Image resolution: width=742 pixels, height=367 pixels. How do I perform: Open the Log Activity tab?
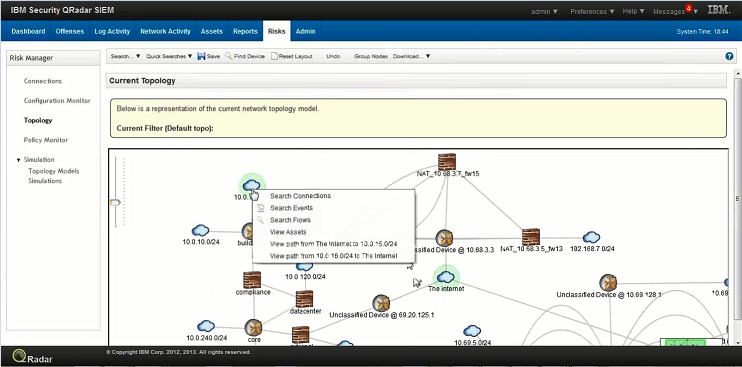pos(112,31)
